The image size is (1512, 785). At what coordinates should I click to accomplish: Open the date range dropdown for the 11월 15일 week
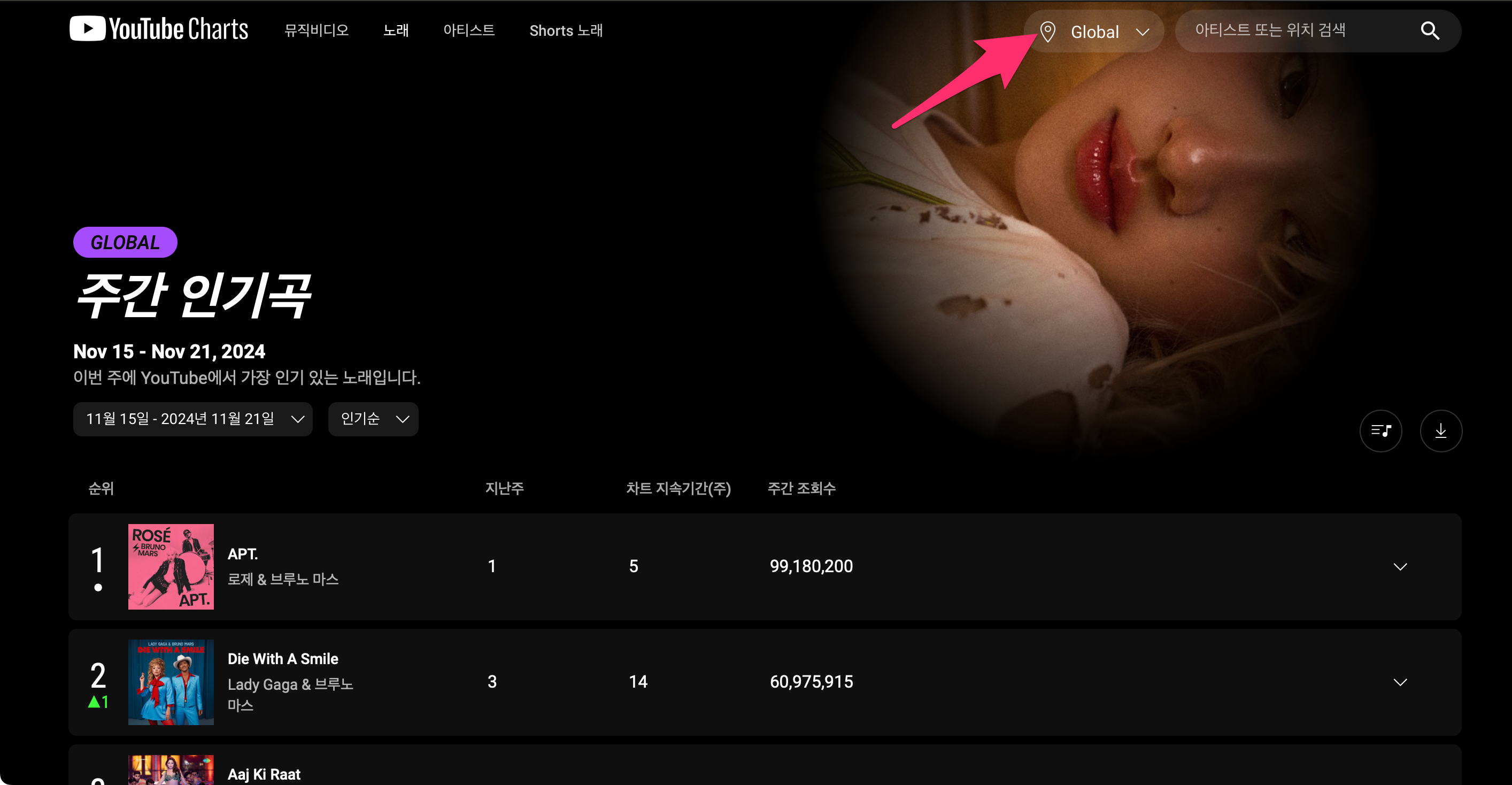point(192,419)
